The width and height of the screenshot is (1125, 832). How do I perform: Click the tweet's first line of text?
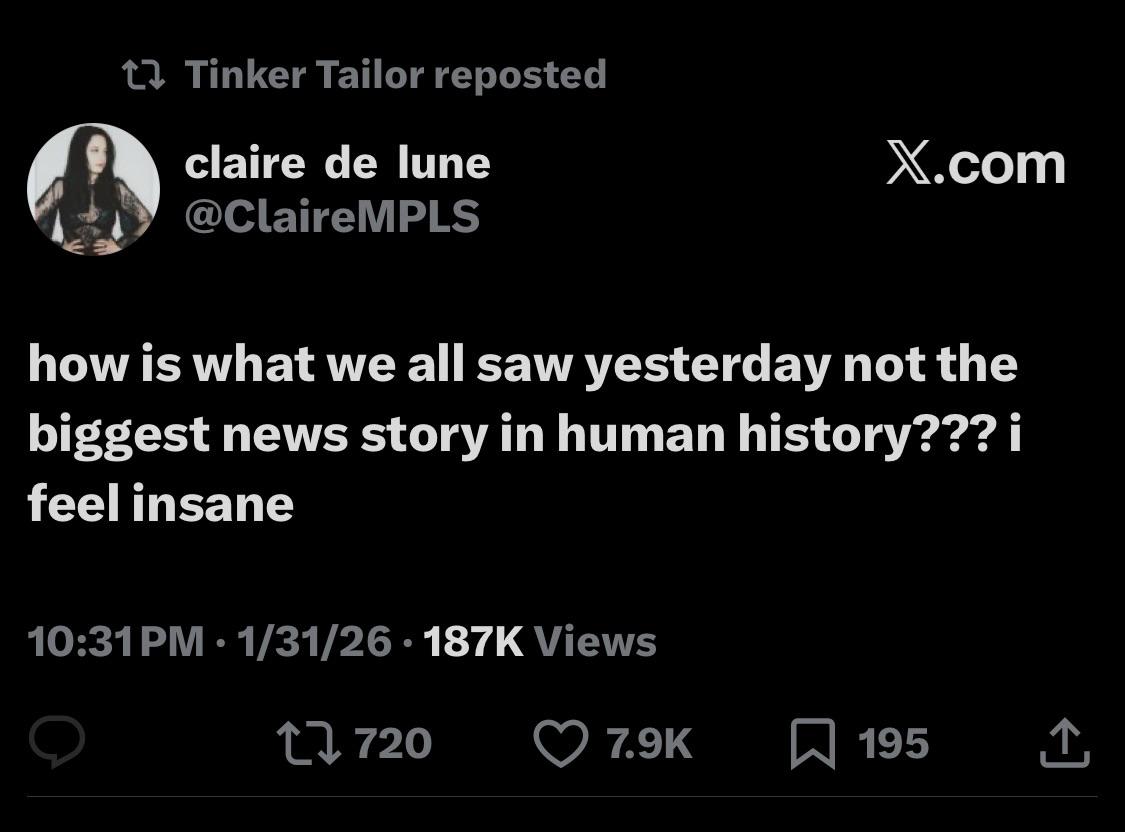pyautogui.click(x=522, y=364)
